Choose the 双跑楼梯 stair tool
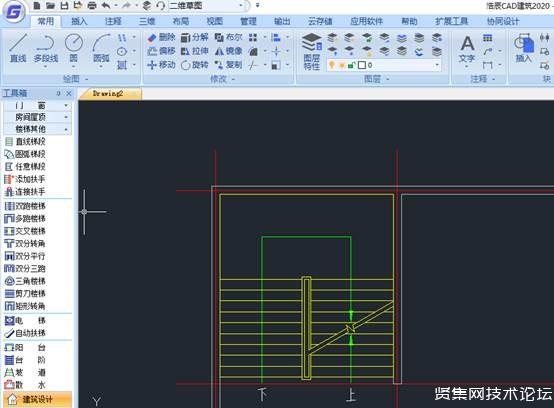 pyautogui.click(x=25, y=206)
